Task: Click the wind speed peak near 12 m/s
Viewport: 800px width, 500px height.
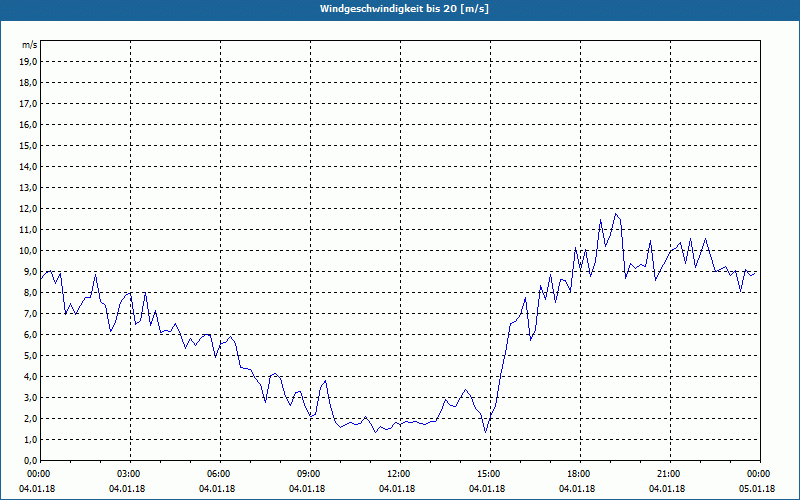Action: click(x=616, y=214)
